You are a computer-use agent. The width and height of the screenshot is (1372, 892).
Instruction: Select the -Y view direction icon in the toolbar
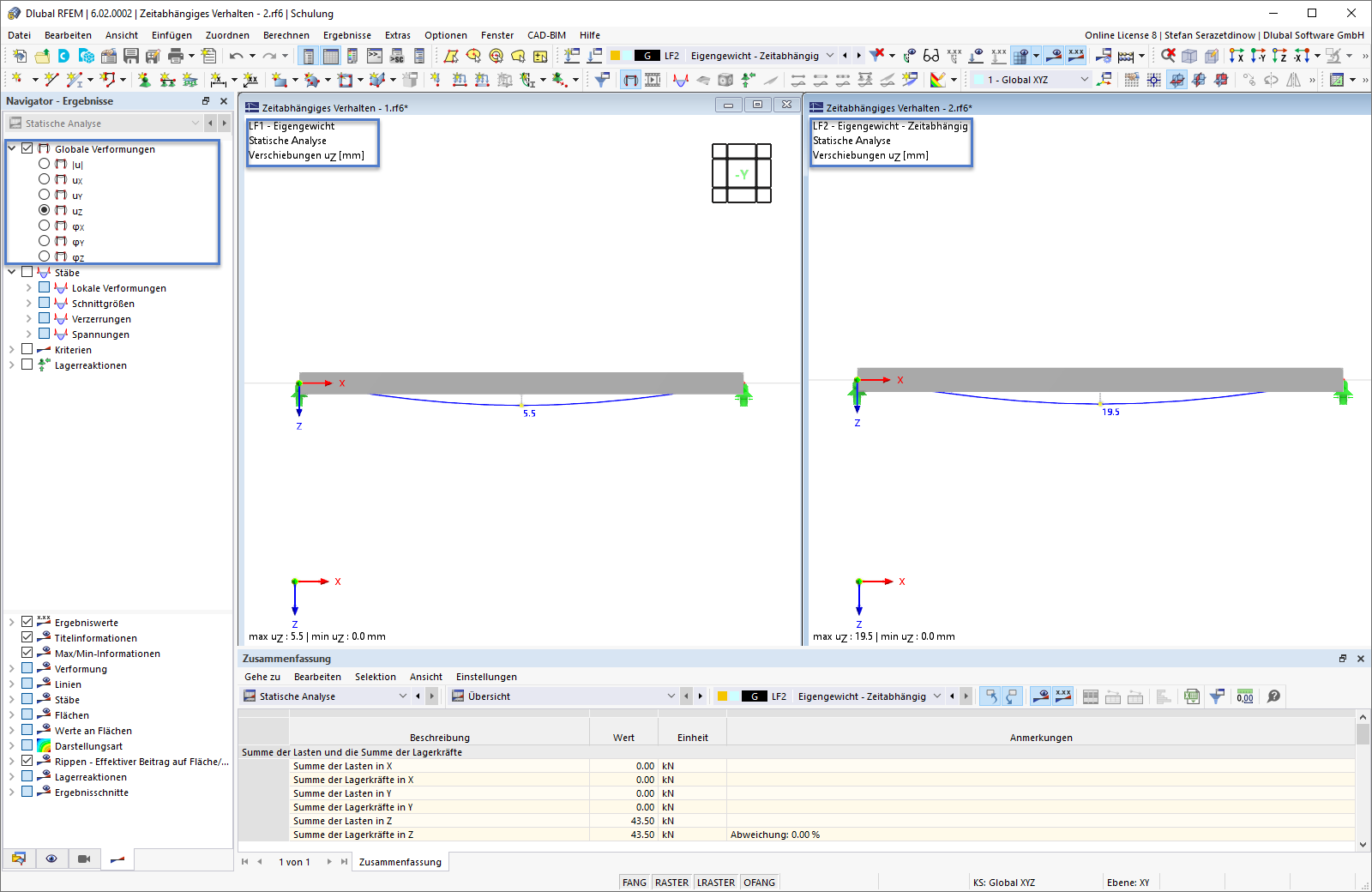1258,57
